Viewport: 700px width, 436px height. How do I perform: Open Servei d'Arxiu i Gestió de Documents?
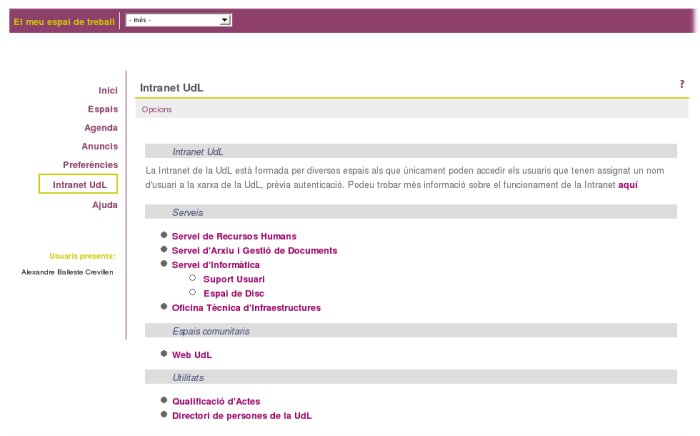coord(254,251)
